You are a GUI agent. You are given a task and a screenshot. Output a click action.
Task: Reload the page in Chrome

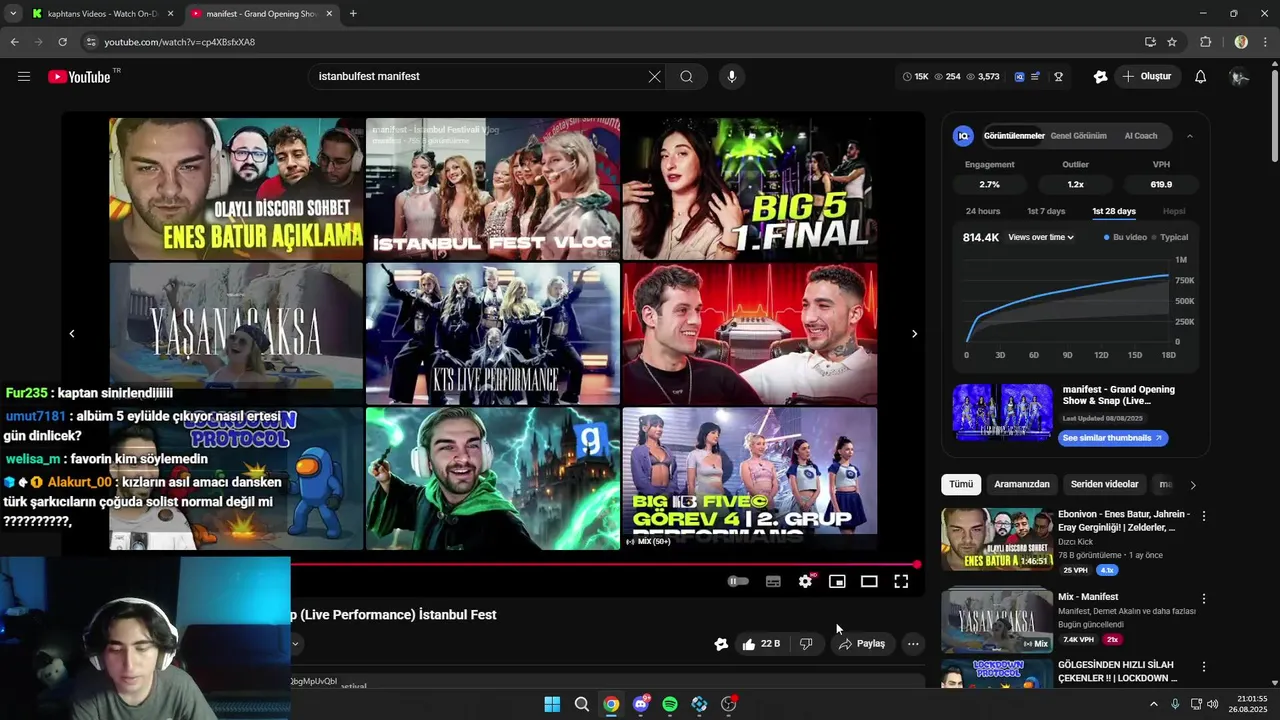point(62,42)
